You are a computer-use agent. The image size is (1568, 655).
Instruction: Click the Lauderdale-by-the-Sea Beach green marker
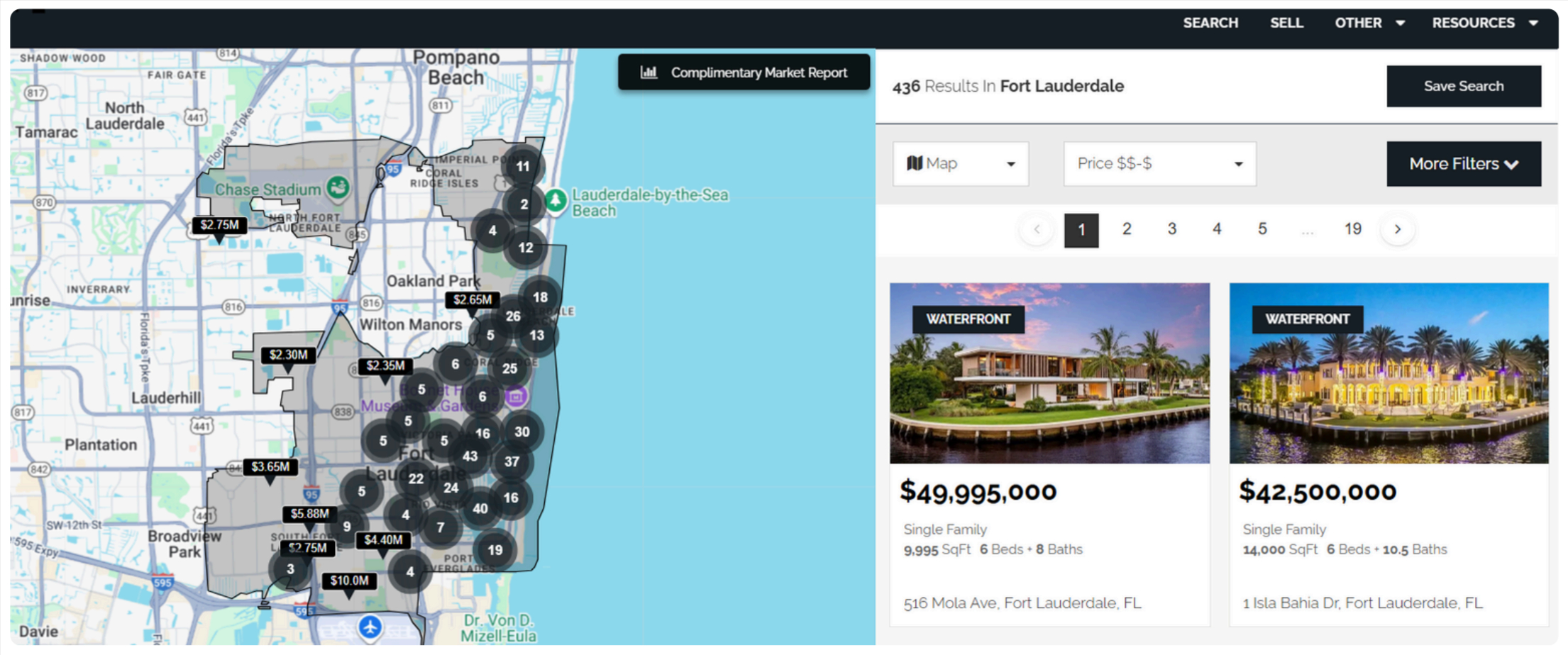point(556,201)
